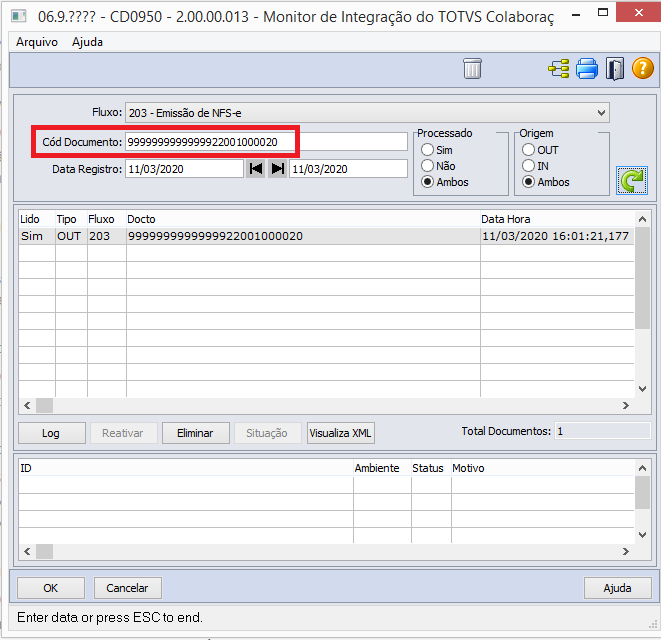Select Processado Sim radio option
Image resolution: width=661 pixels, height=640 pixels.
(427, 149)
